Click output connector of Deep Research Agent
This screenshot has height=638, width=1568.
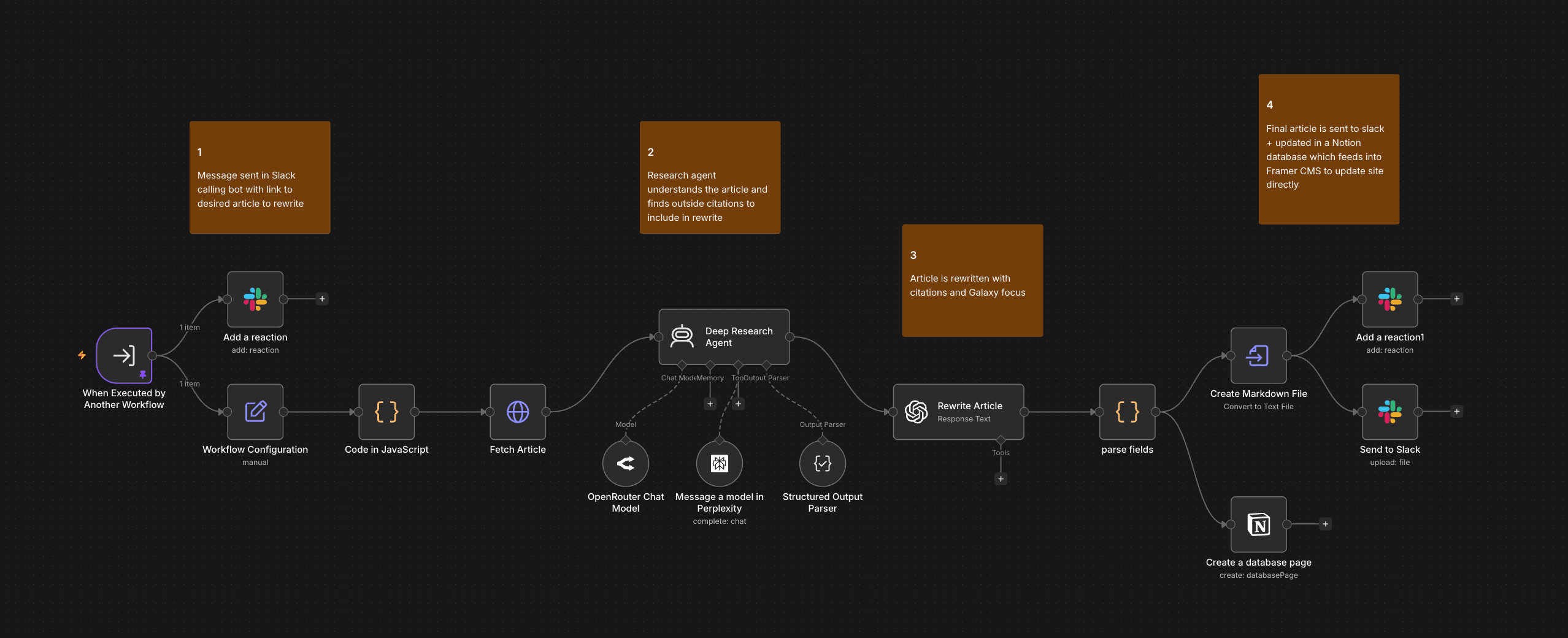pos(790,337)
